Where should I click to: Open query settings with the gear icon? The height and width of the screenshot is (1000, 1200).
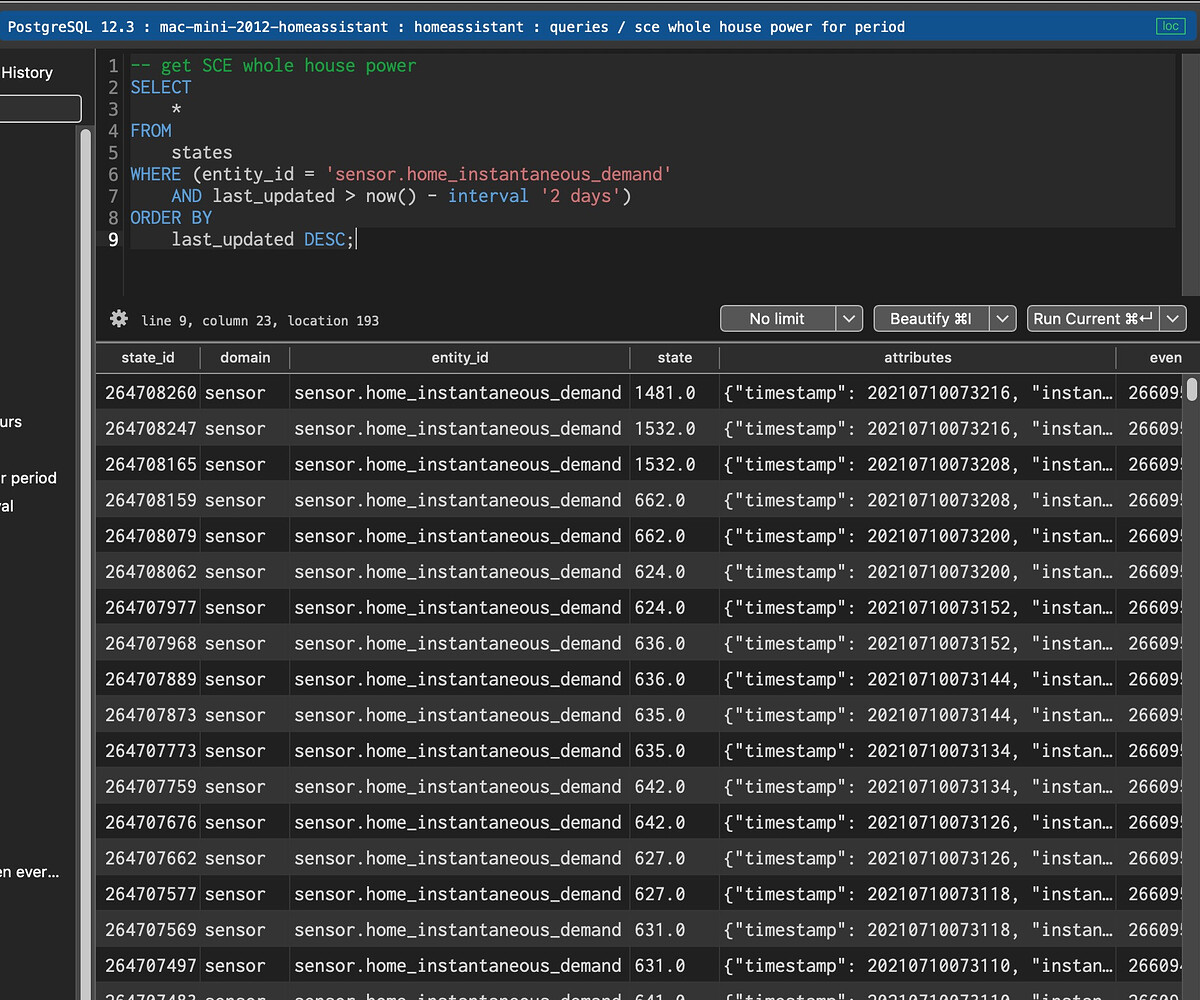pos(118,318)
